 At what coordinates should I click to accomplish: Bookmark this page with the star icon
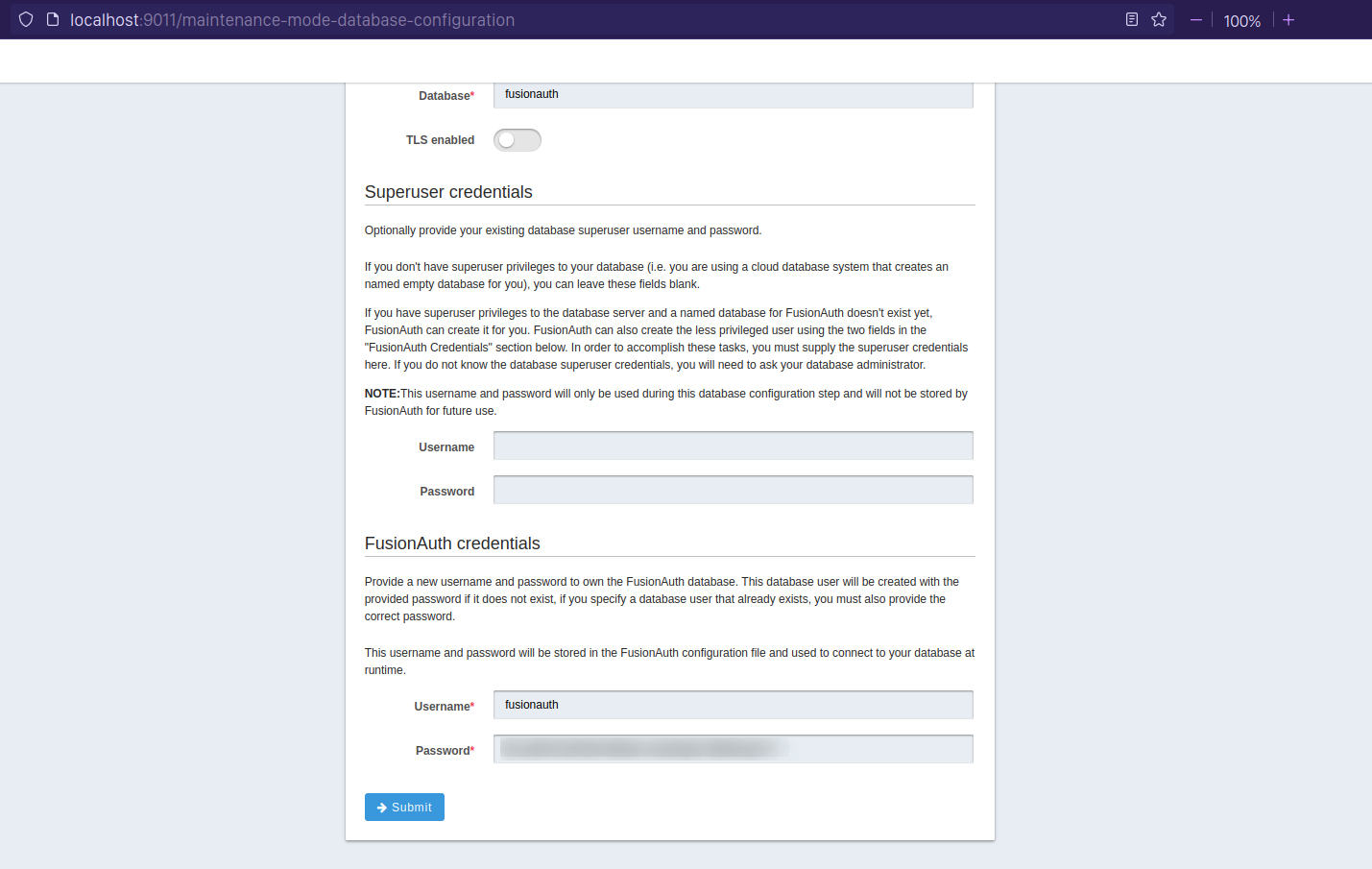coord(1159,19)
